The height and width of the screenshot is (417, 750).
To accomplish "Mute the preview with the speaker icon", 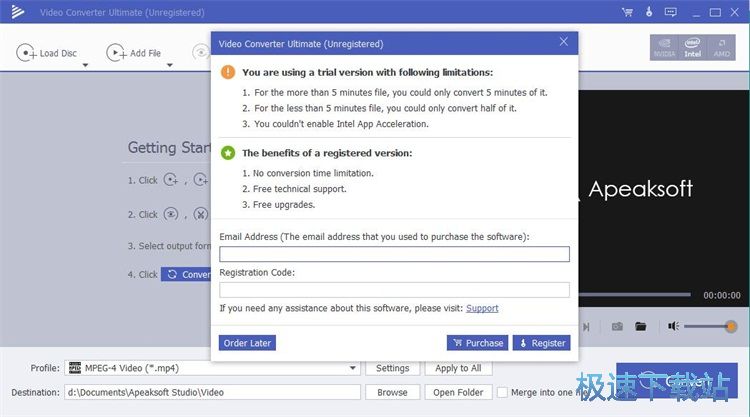I will tap(673, 327).
